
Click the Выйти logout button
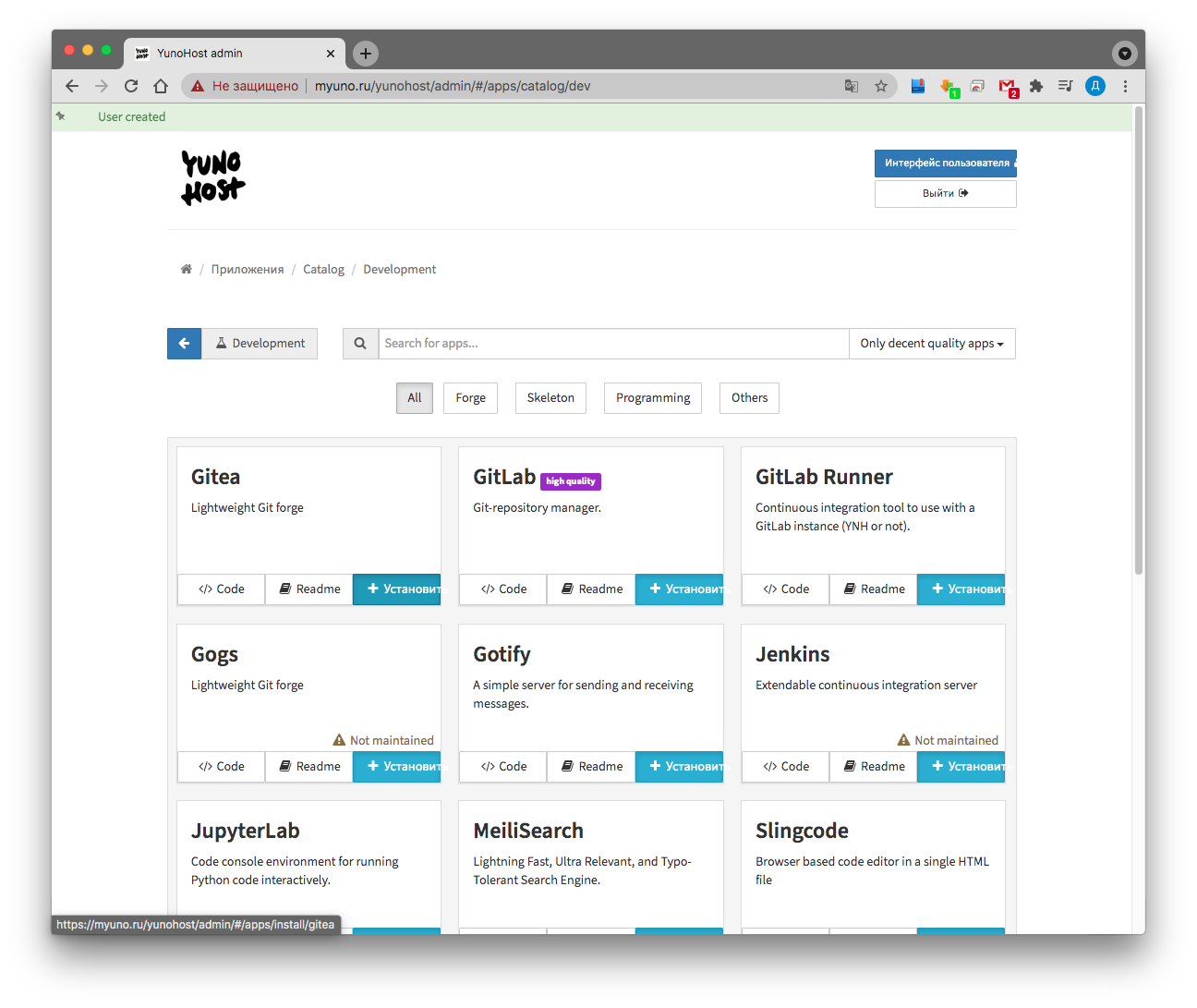pyautogui.click(x=946, y=194)
